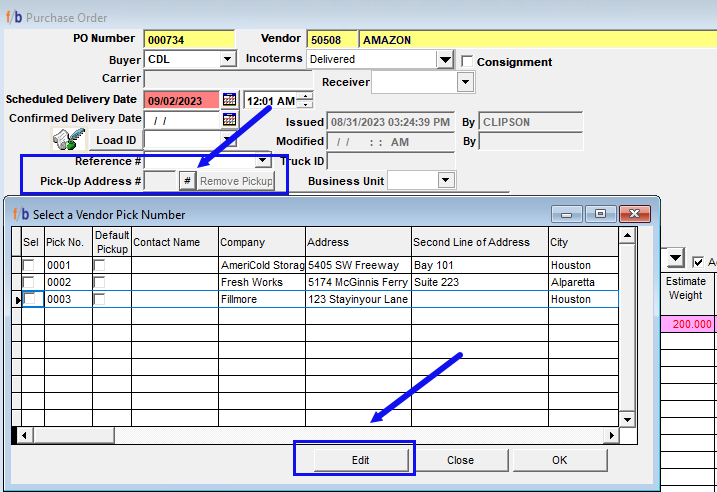
Task: Click the # pick-up address lookup button
Action: 187,181
